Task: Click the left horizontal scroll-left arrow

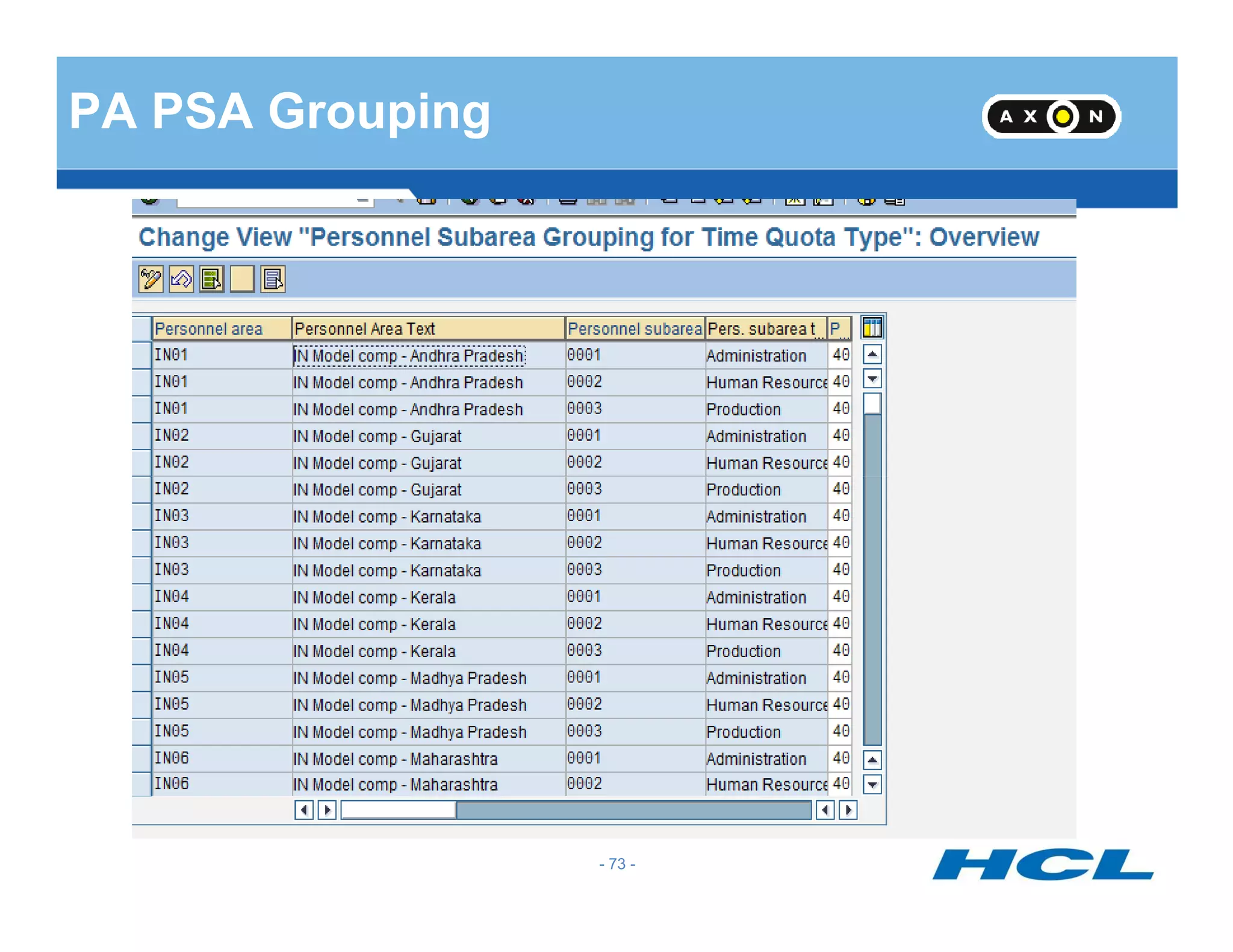Action: pyautogui.click(x=304, y=810)
